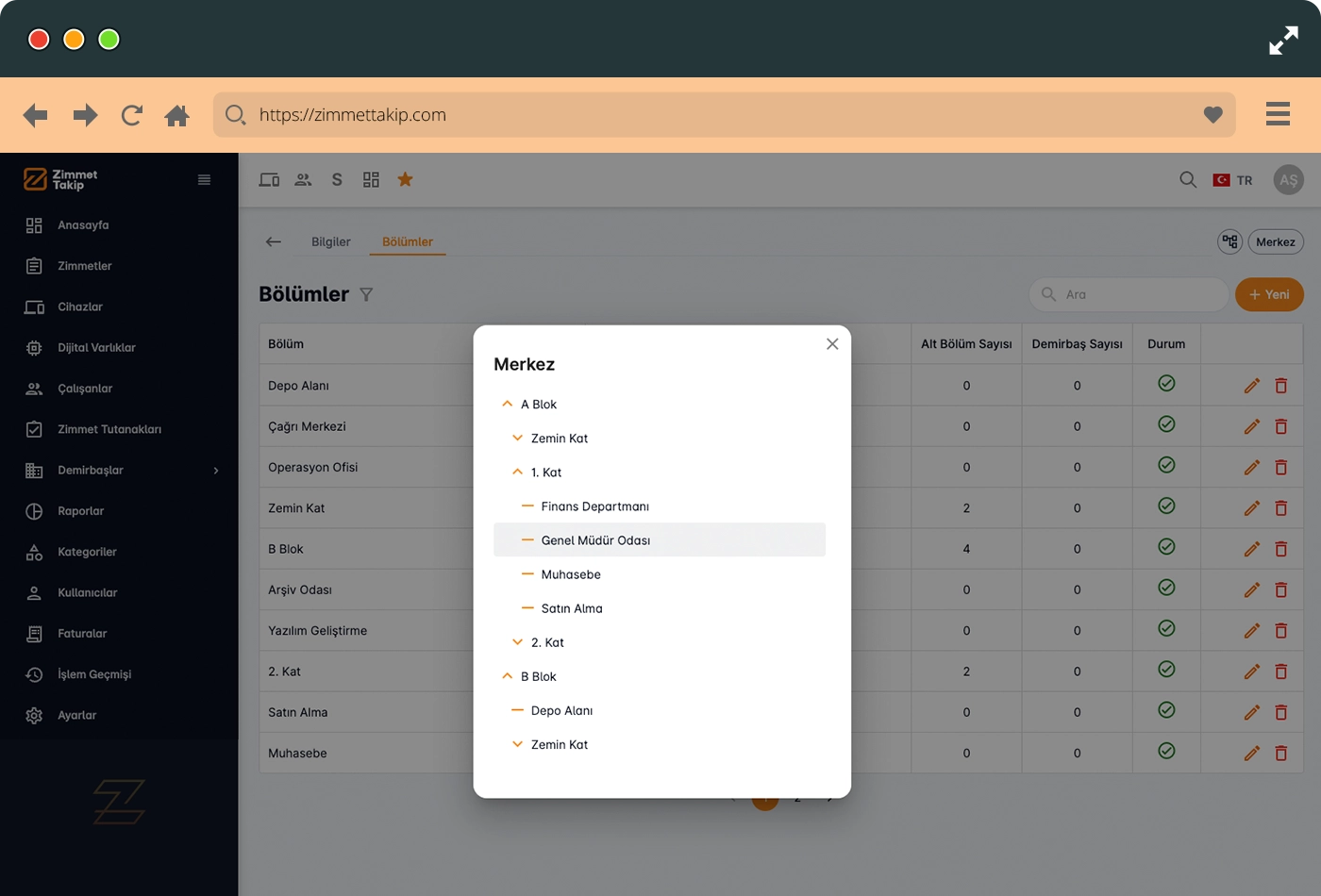Click the orange star favorites icon
This screenshot has width=1321, height=896.
click(405, 179)
